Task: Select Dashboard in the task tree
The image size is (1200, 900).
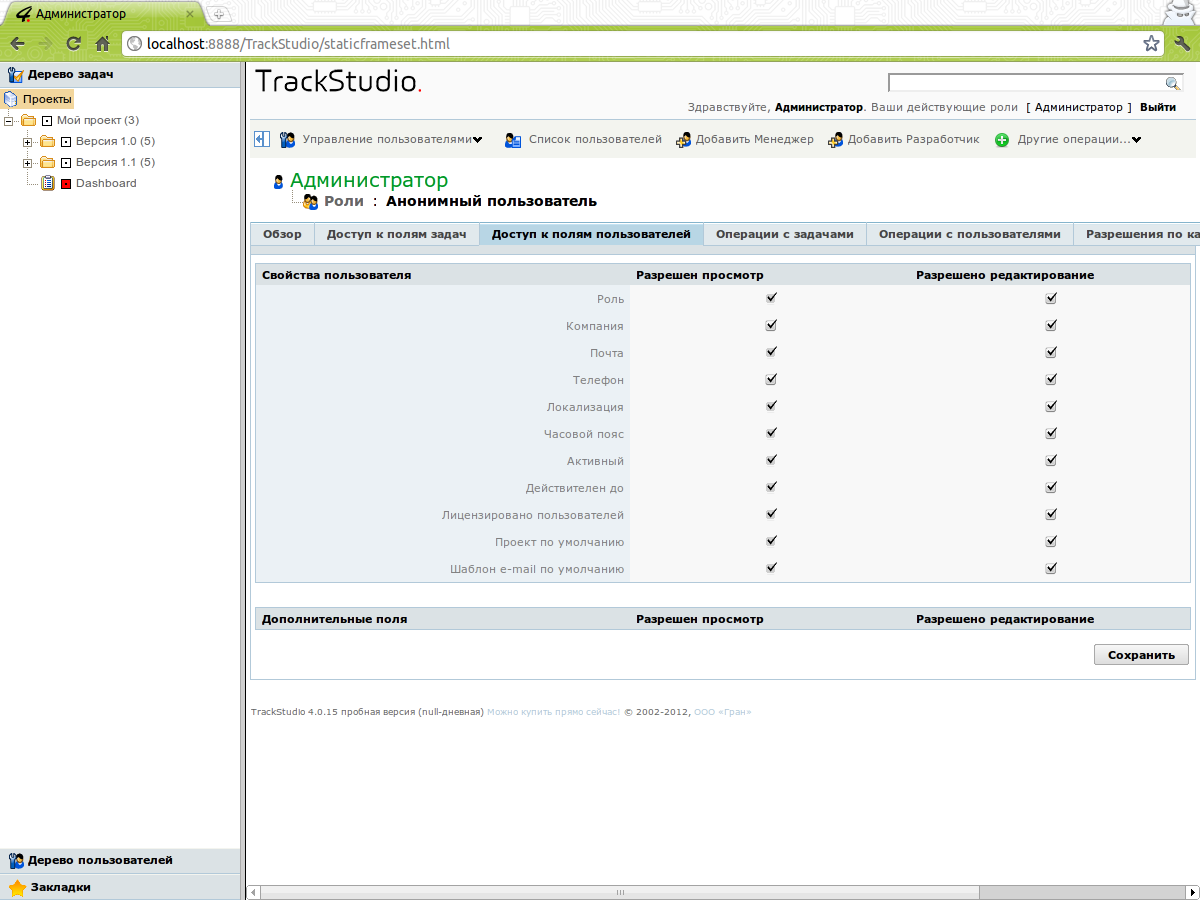Action: point(106,183)
